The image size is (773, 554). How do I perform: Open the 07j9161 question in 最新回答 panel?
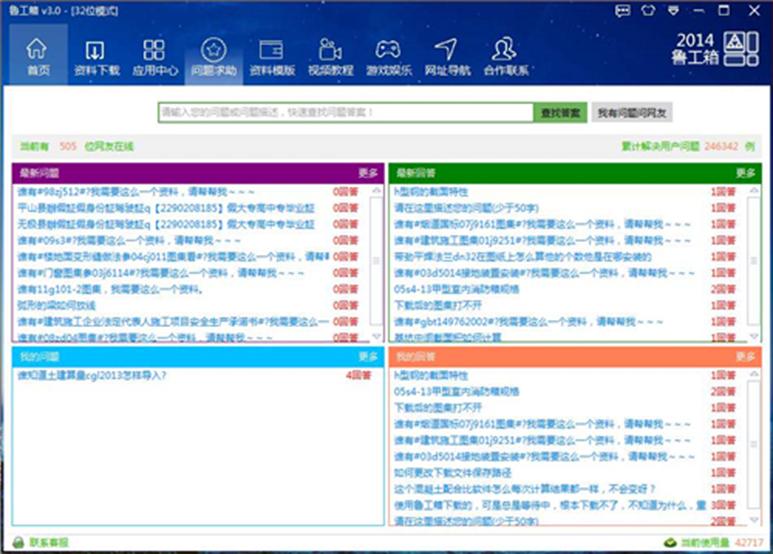[542, 224]
